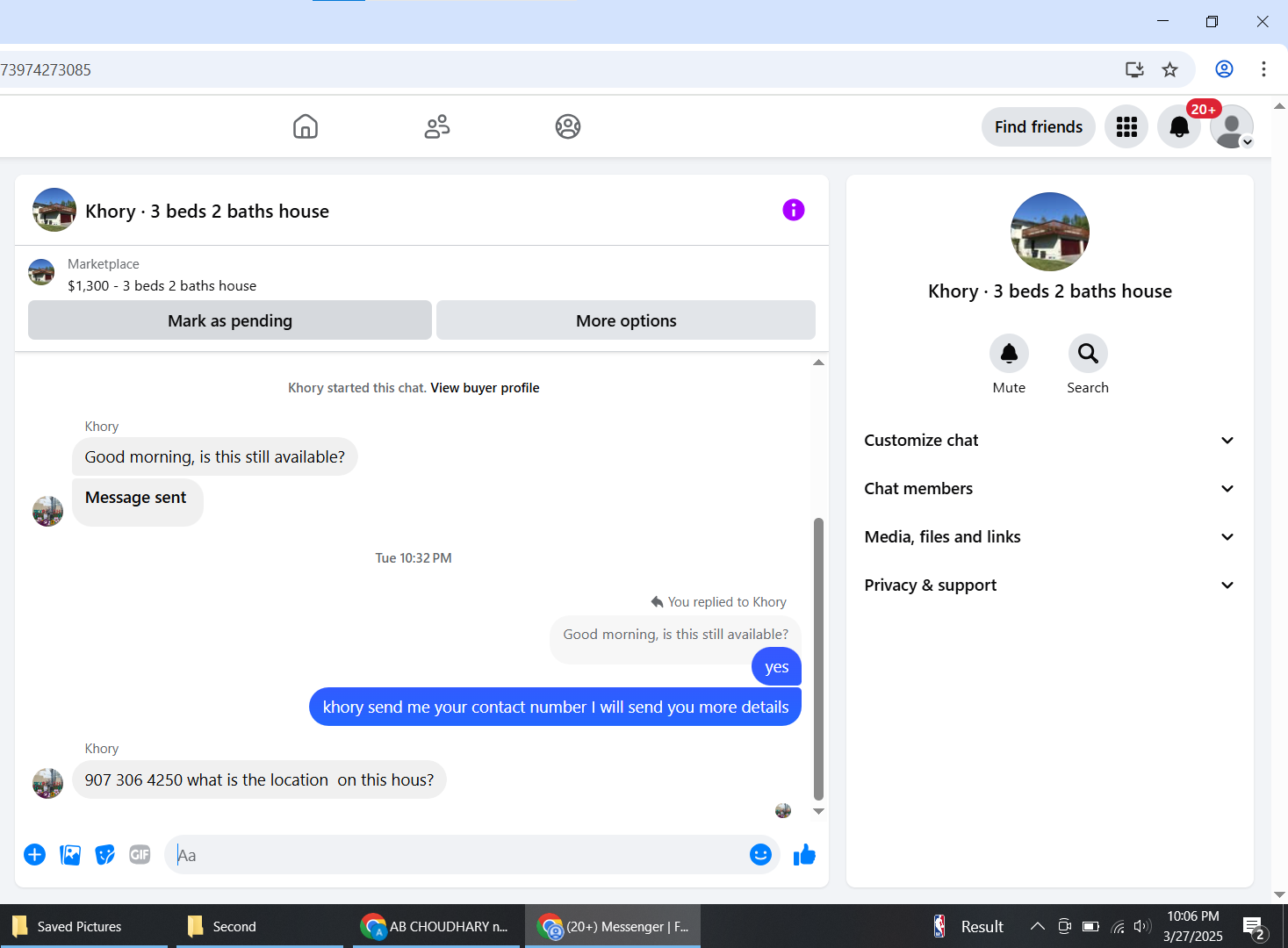Open notifications bell with 20+ badge
The width and height of the screenshot is (1288, 948).
1179,127
